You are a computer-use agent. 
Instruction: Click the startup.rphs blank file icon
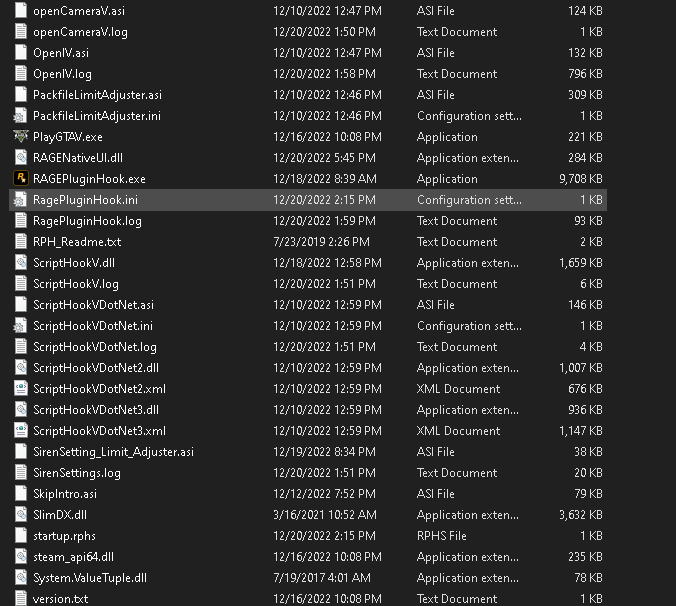21,535
